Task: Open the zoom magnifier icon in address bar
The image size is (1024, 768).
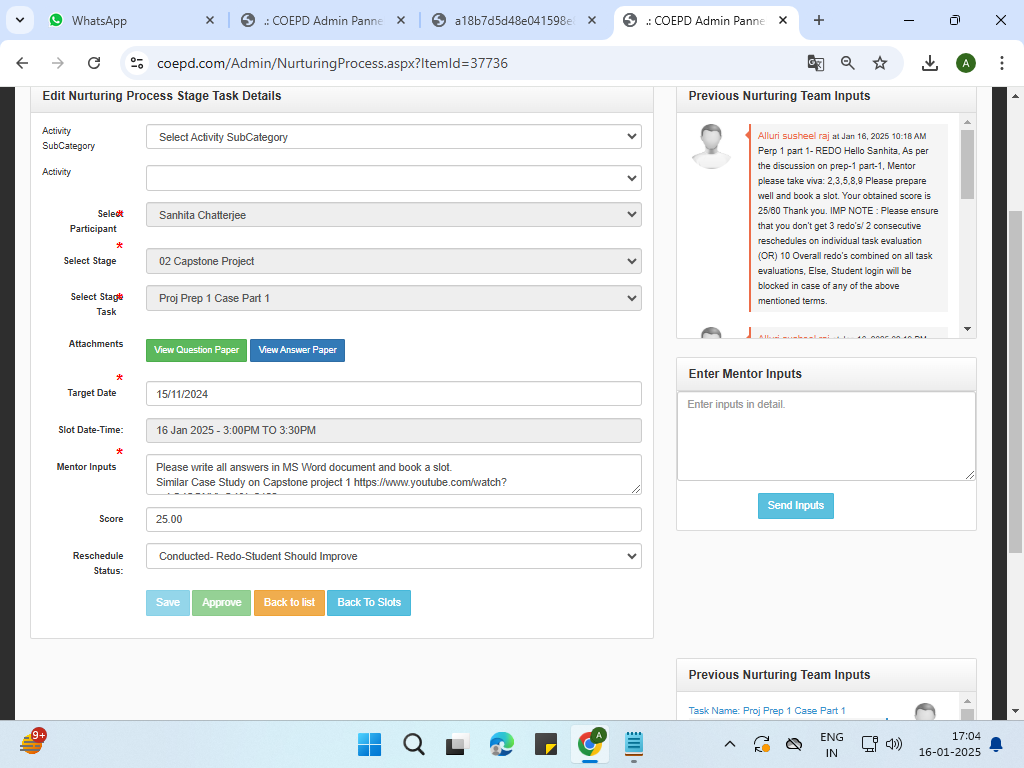Action: tap(848, 63)
